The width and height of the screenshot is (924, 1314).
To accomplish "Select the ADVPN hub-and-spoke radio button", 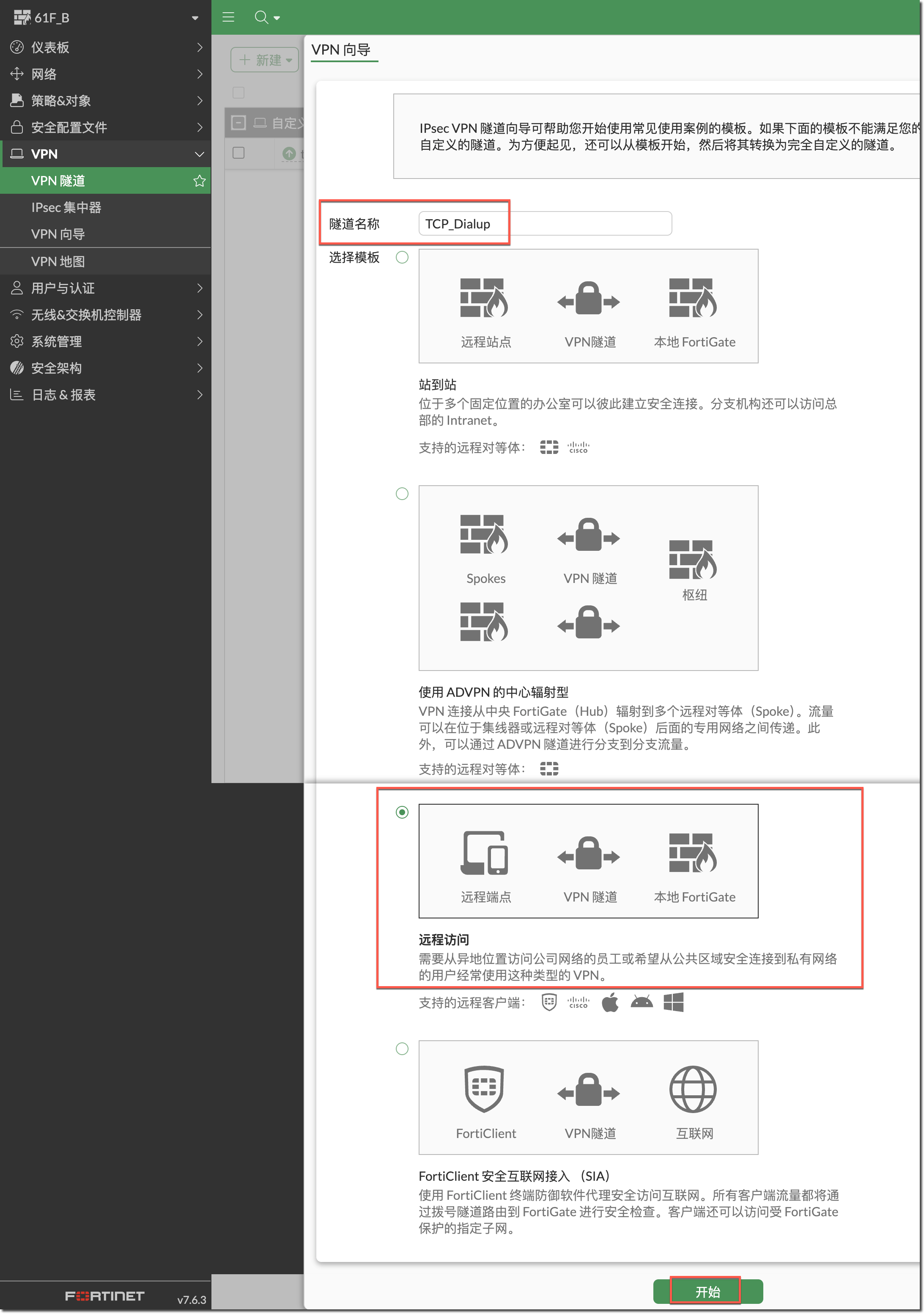I will point(402,494).
